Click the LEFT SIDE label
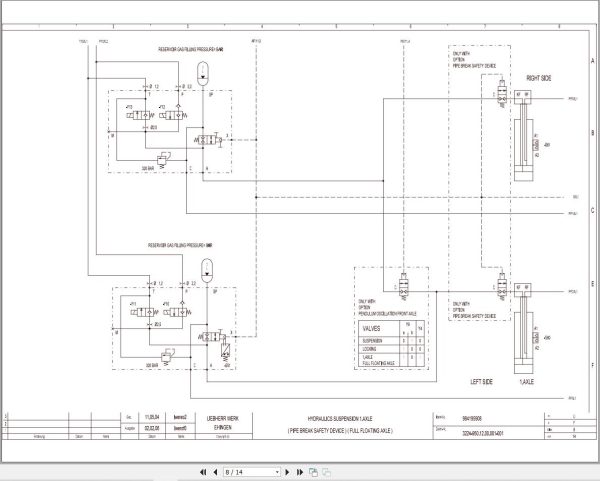Viewport: 600px width, 481px height. (481, 382)
